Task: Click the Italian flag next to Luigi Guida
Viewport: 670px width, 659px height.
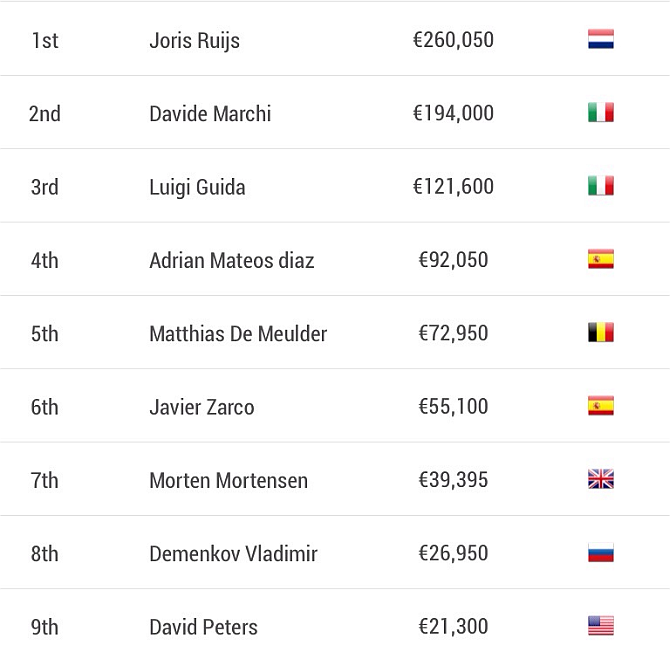Action: (601, 186)
